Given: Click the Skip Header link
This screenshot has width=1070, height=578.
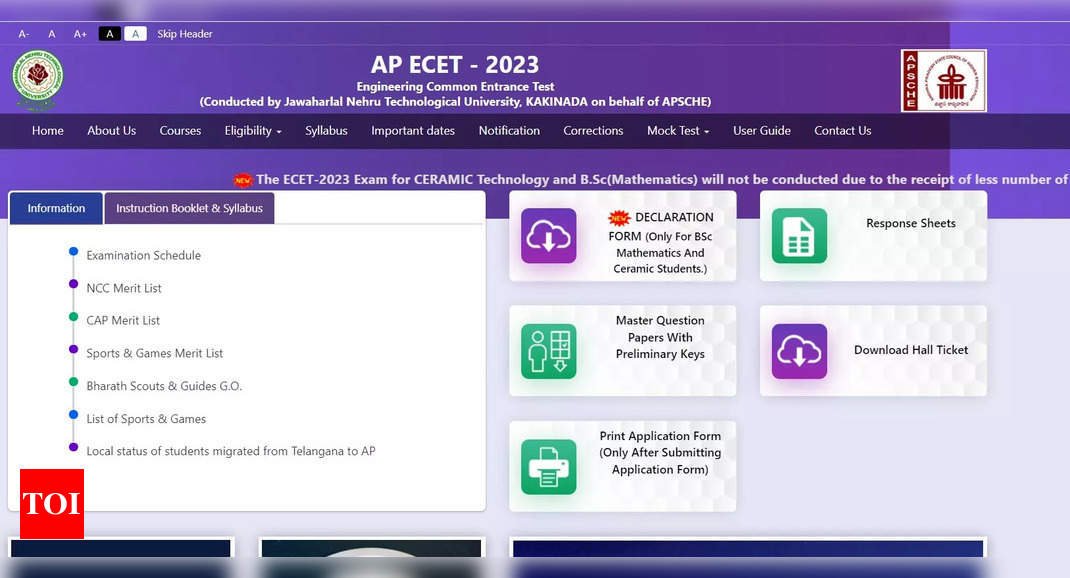Looking at the screenshot, I should [x=184, y=33].
